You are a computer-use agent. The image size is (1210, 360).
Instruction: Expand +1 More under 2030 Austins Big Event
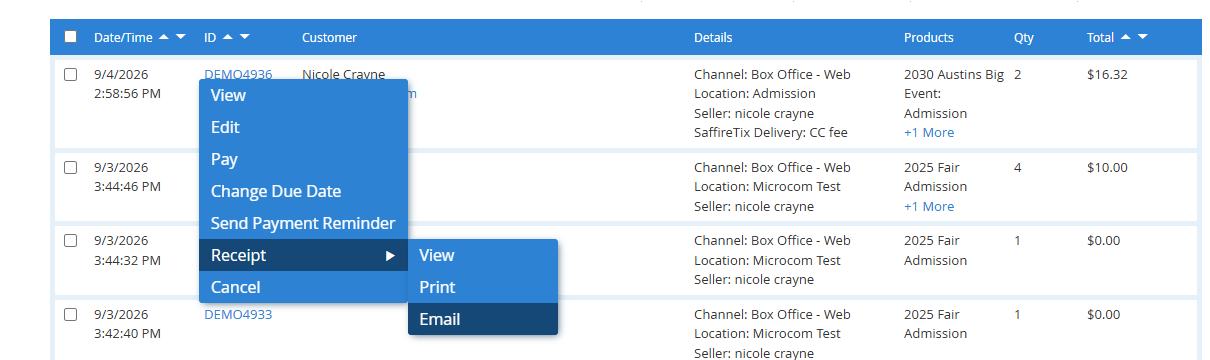point(929,132)
